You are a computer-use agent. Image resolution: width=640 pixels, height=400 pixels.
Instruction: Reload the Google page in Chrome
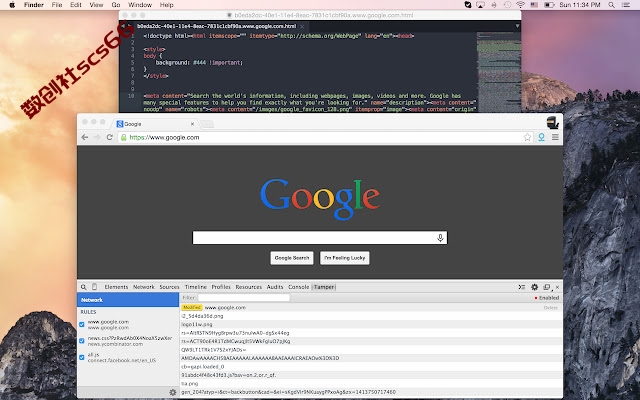[x=109, y=137]
